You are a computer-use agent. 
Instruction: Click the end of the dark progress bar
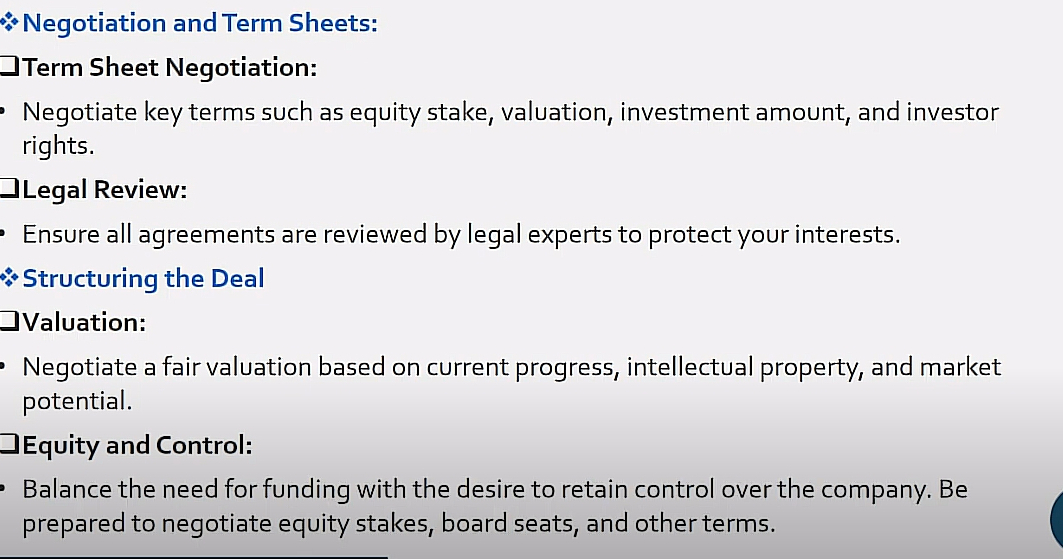point(387,557)
